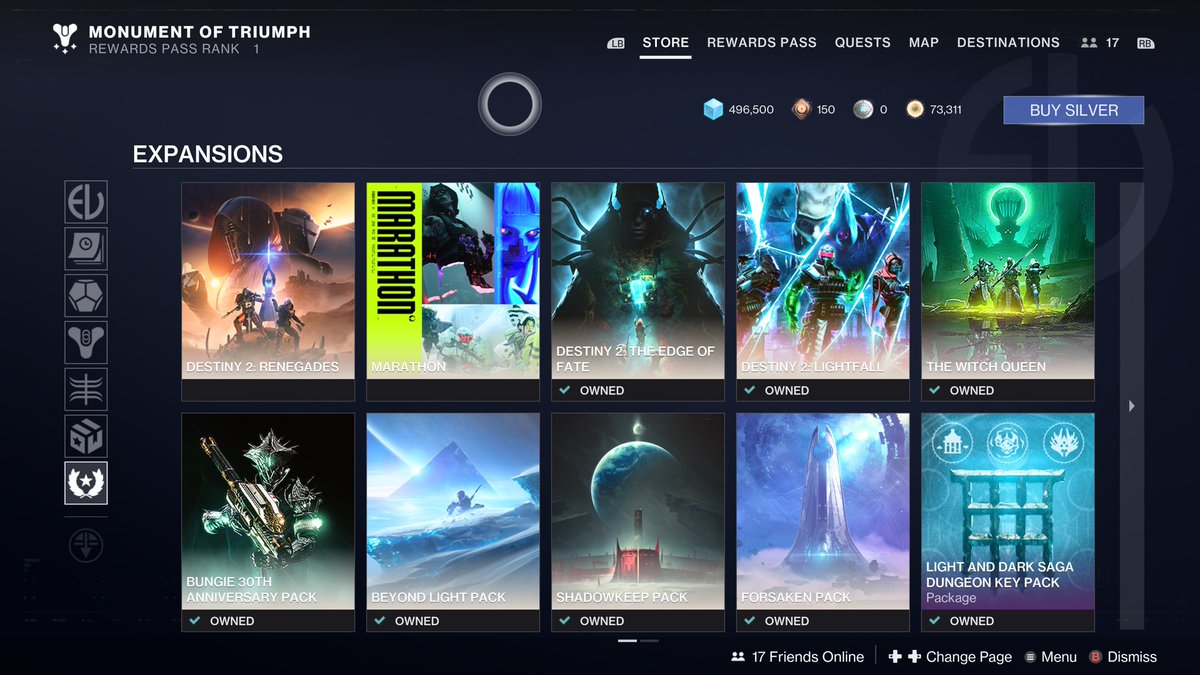The width and height of the screenshot is (1200, 675).
Task: Click the Menu footer label
Action: tap(1059, 657)
